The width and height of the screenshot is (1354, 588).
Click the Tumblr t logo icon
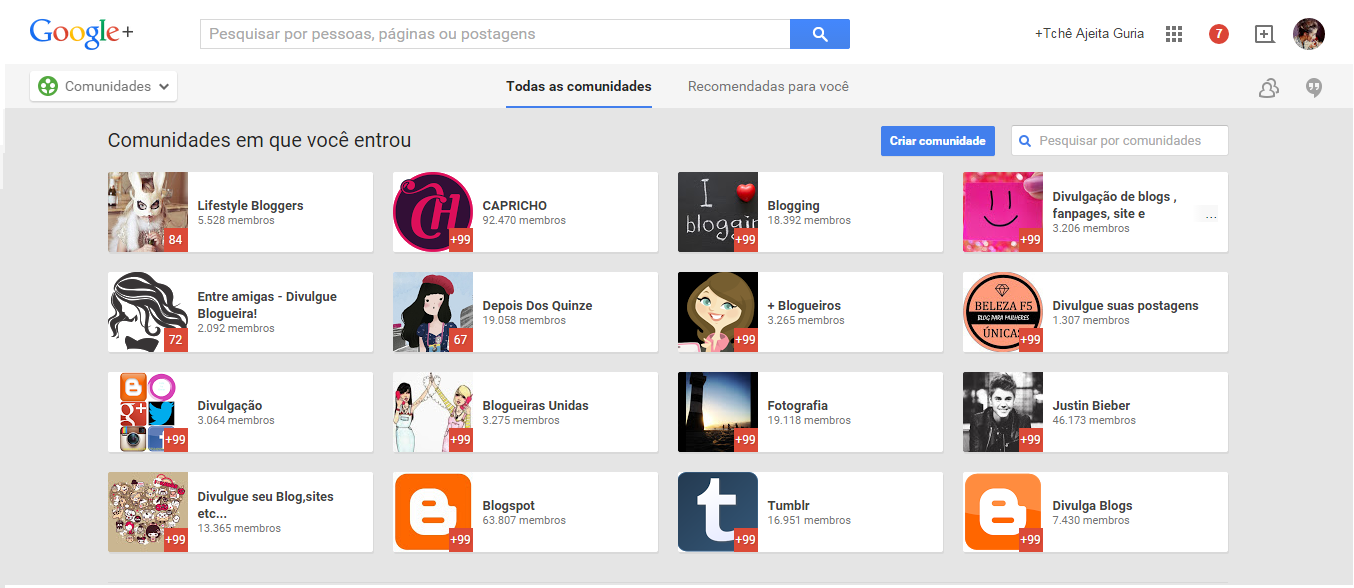point(718,512)
